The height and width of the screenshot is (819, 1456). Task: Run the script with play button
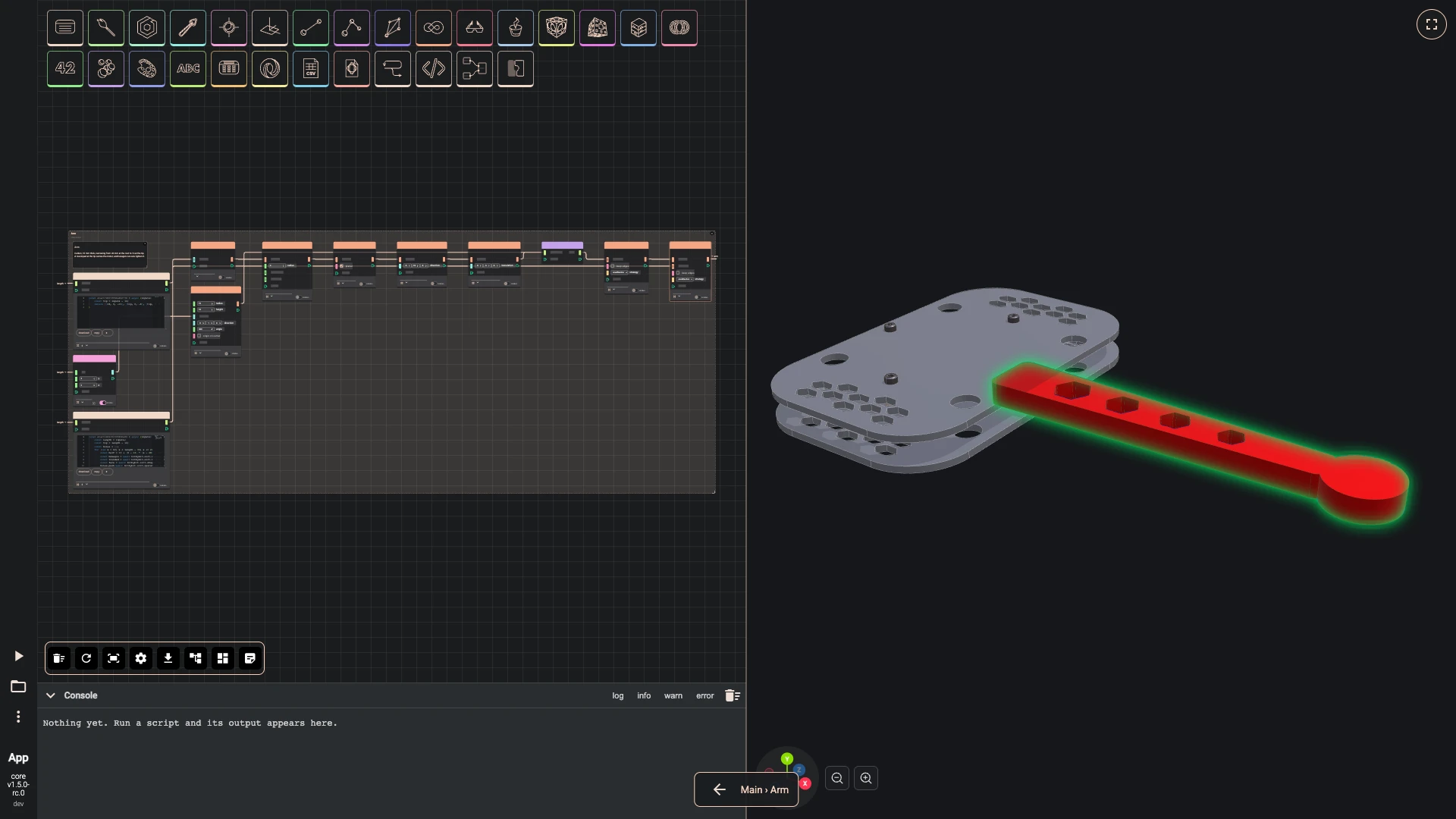[19, 656]
